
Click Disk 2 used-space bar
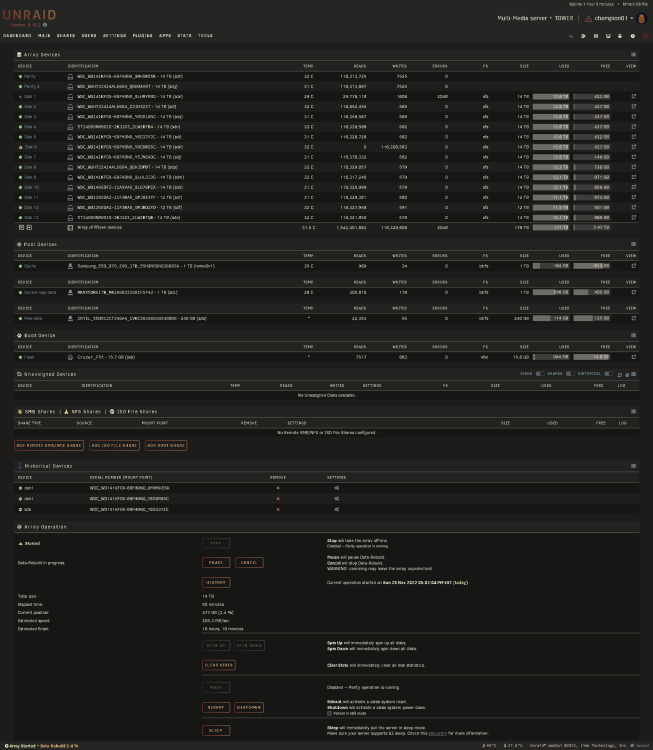point(551,107)
